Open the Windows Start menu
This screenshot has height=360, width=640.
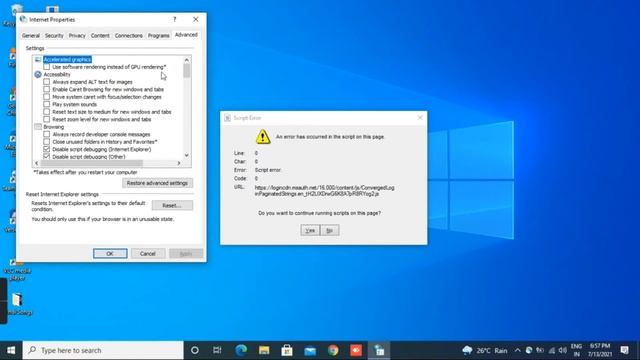(11, 350)
